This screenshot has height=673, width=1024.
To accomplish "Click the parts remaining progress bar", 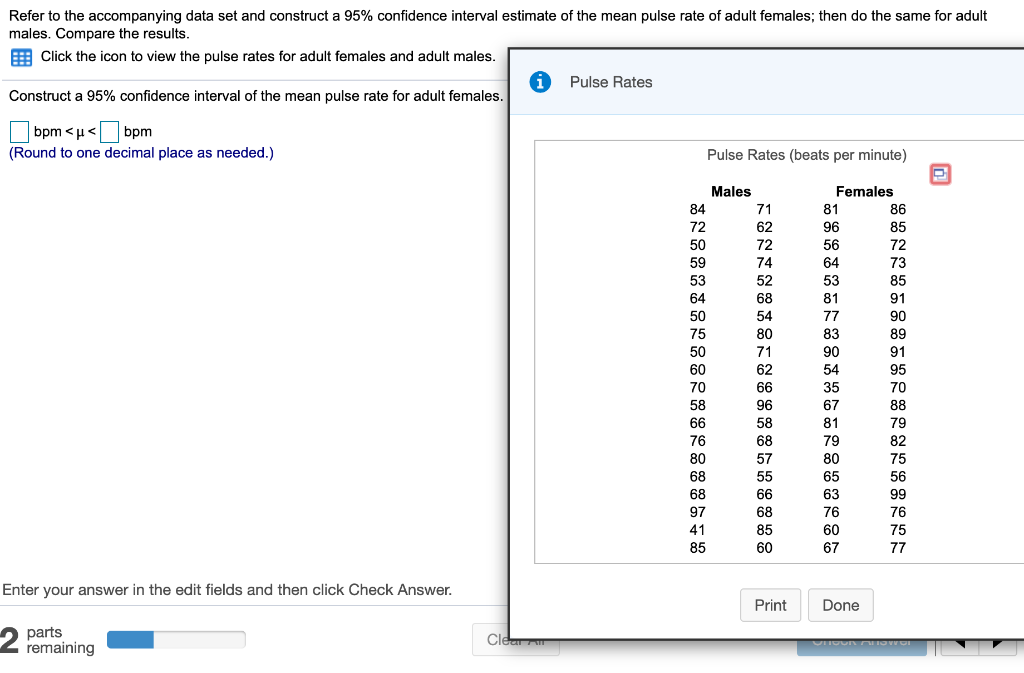I will click(176, 638).
